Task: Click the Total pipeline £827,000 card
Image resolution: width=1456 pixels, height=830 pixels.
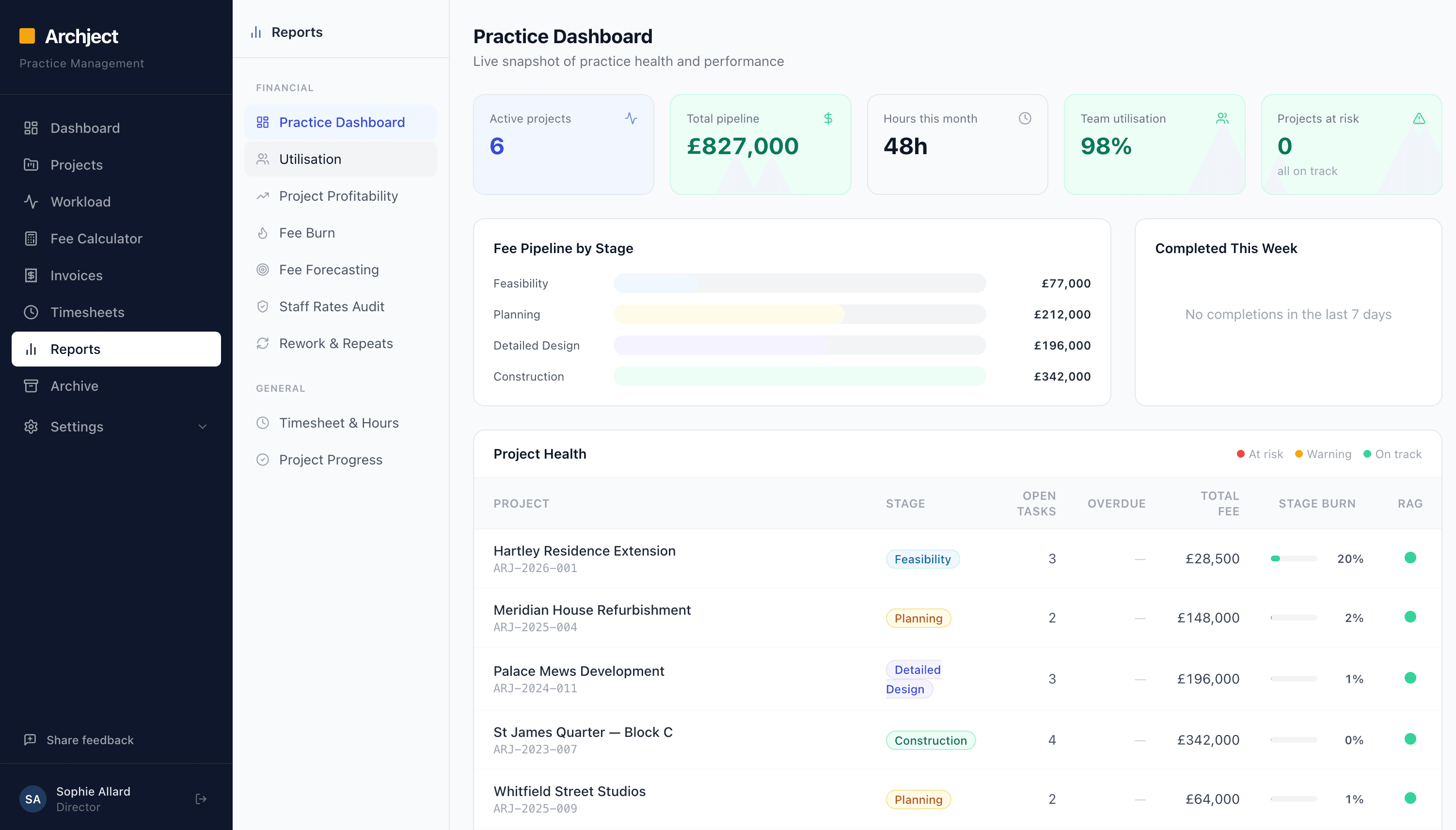Action: pos(760,144)
